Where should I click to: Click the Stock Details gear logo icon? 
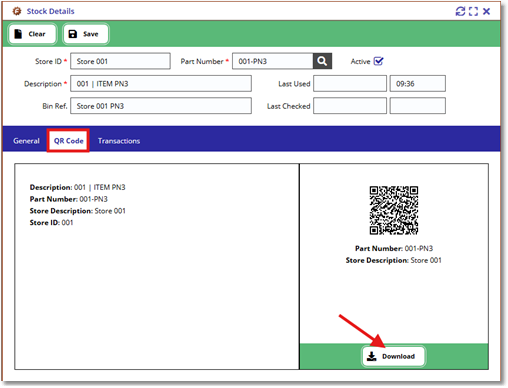[17, 11]
